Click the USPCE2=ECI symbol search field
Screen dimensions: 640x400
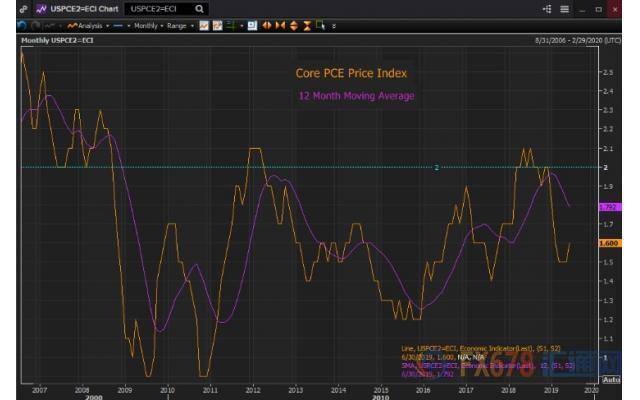[x=160, y=8]
